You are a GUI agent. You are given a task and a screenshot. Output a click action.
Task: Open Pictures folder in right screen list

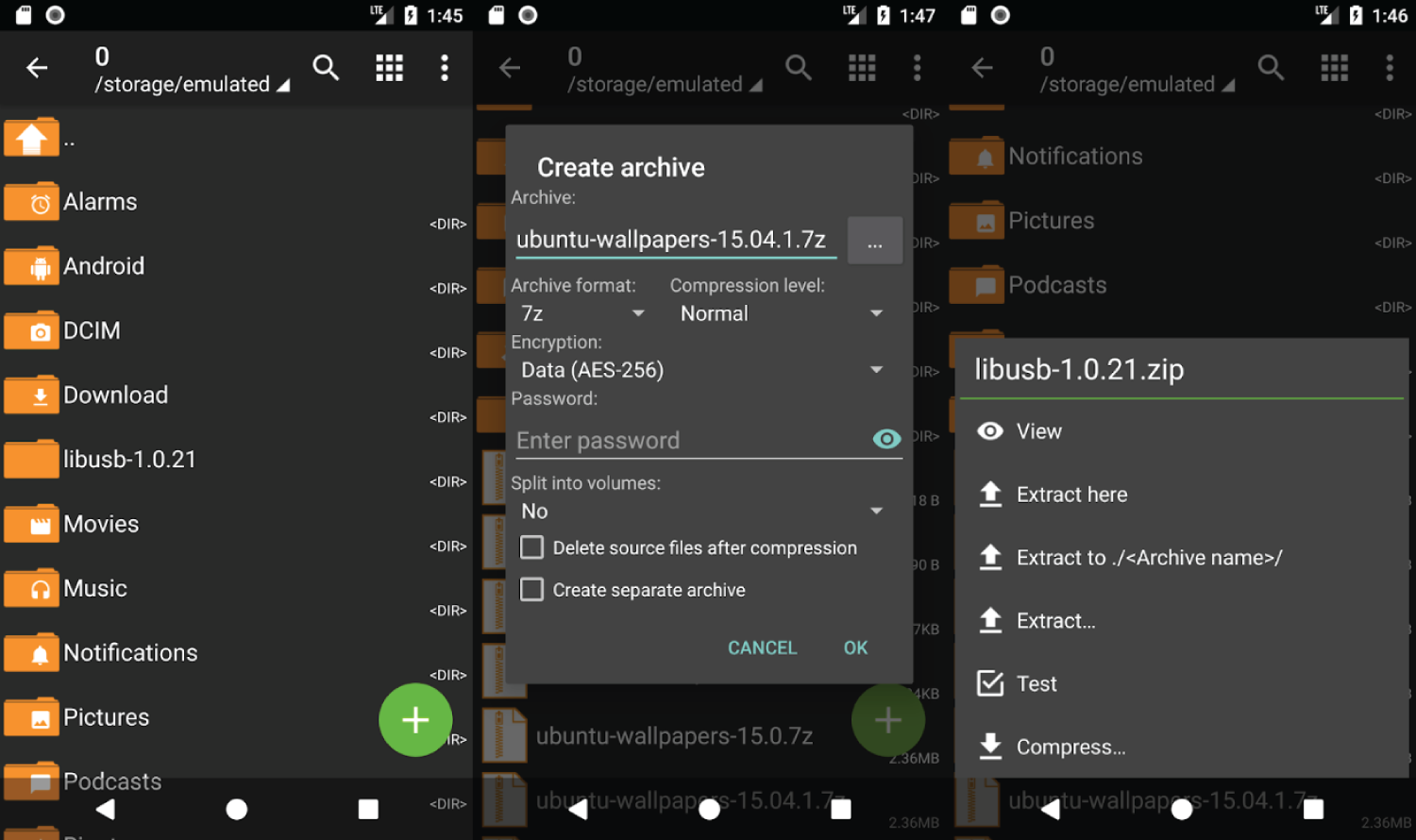[x=1180, y=221]
